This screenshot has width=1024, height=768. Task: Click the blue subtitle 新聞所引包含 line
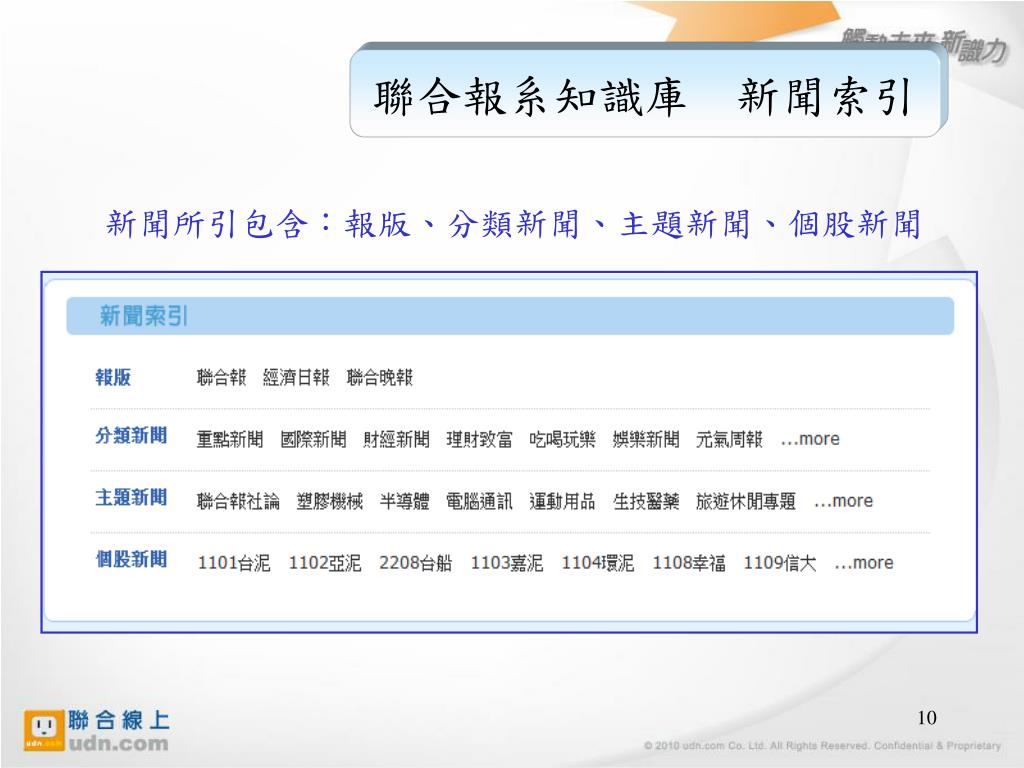[514, 224]
